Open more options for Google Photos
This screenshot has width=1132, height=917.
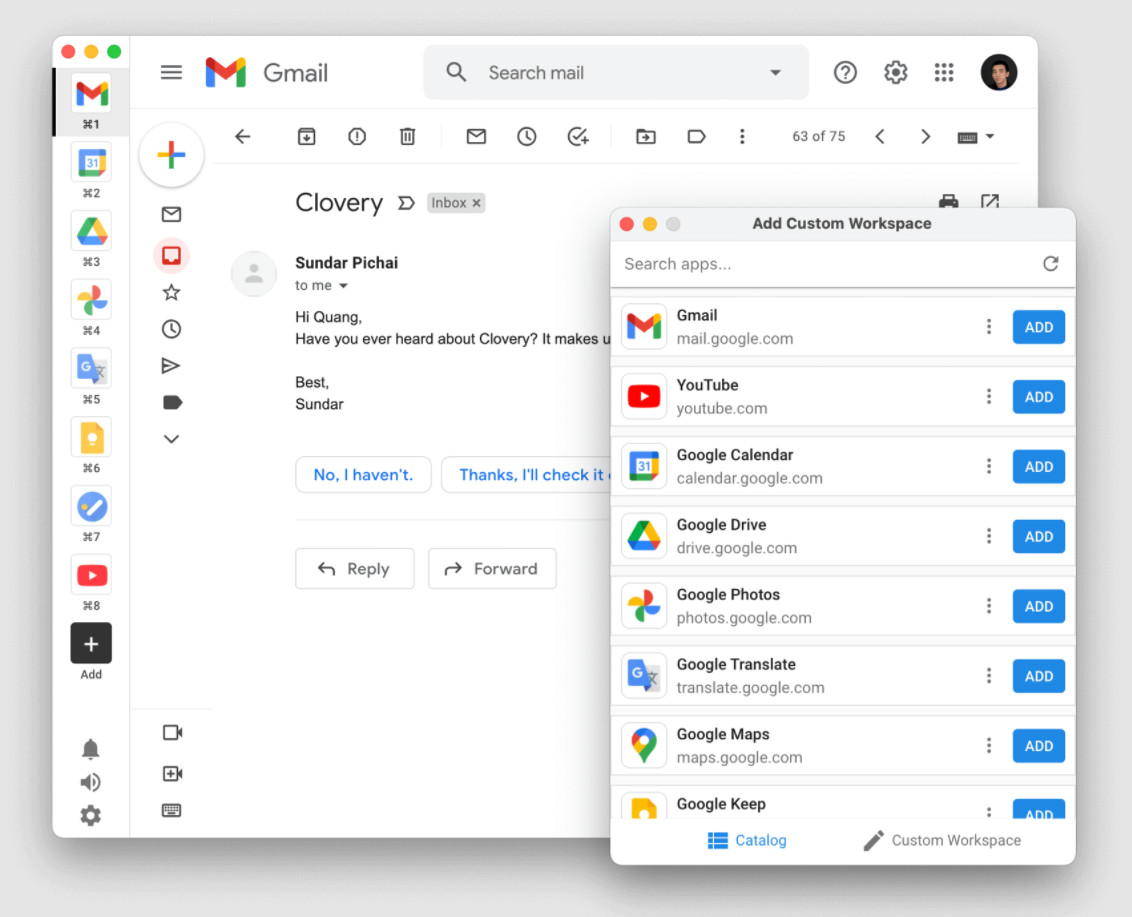pos(988,607)
